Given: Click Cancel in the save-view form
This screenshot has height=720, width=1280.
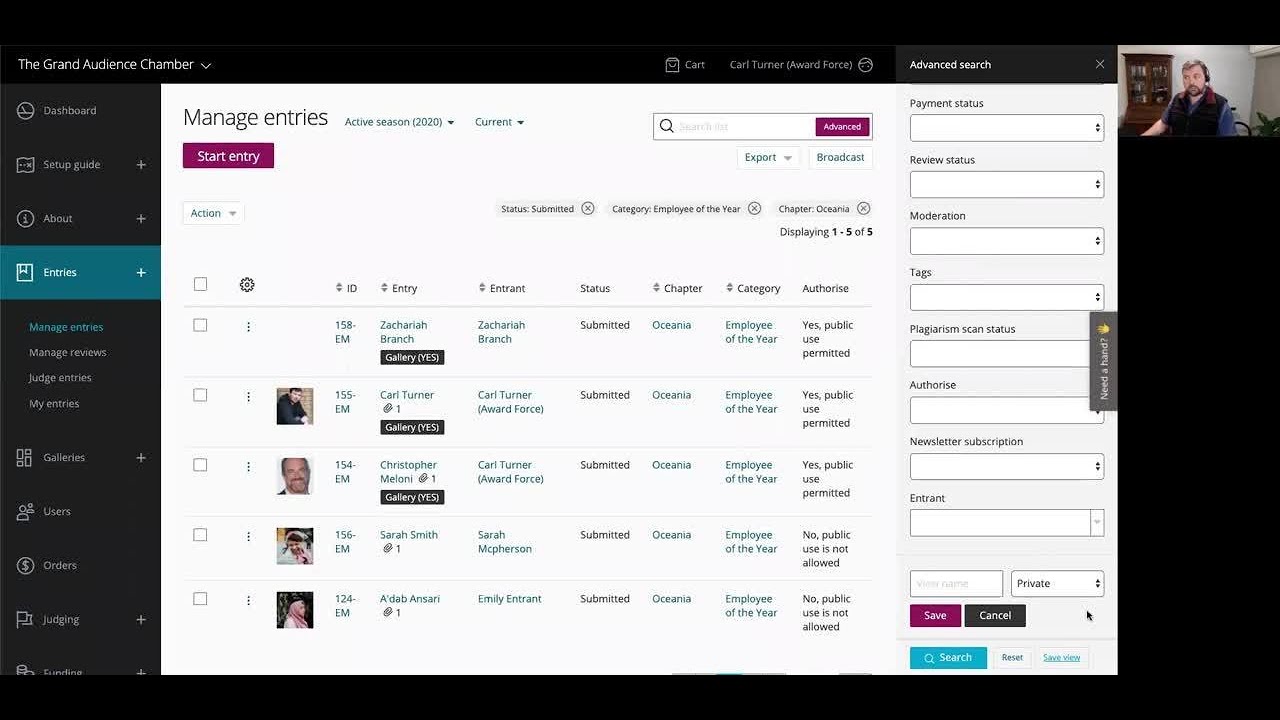Looking at the screenshot, I should tap(995, 616).
